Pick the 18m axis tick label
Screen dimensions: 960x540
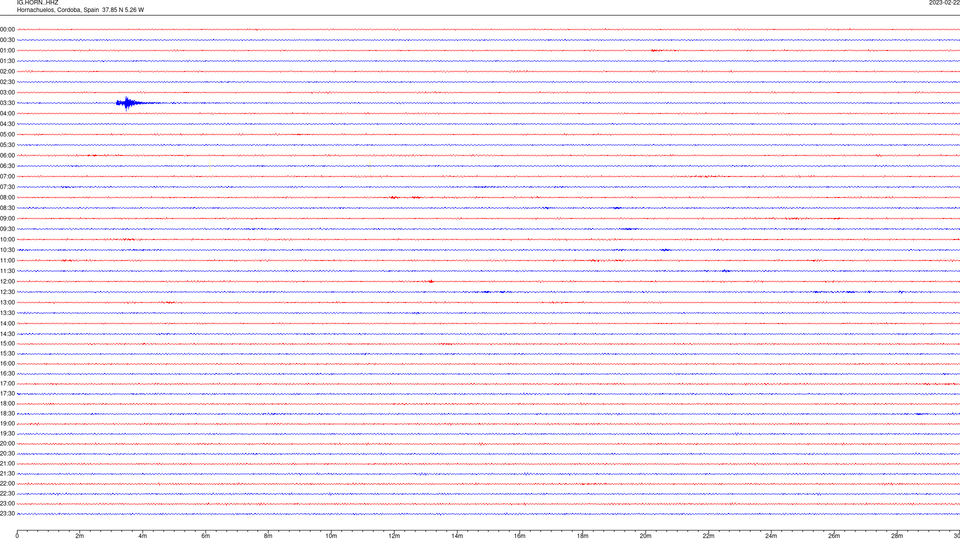[x=583, y=536]
